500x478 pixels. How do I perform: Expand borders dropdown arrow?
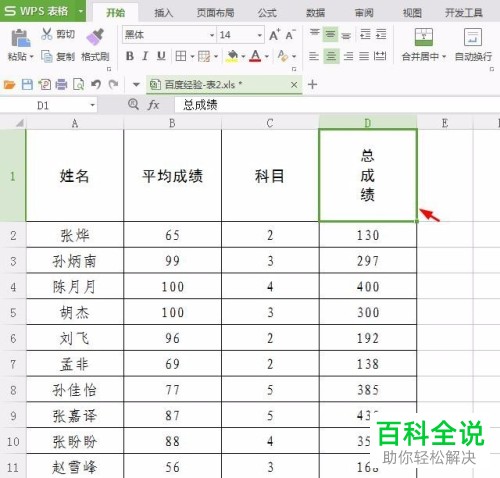(x=192, y=56)
